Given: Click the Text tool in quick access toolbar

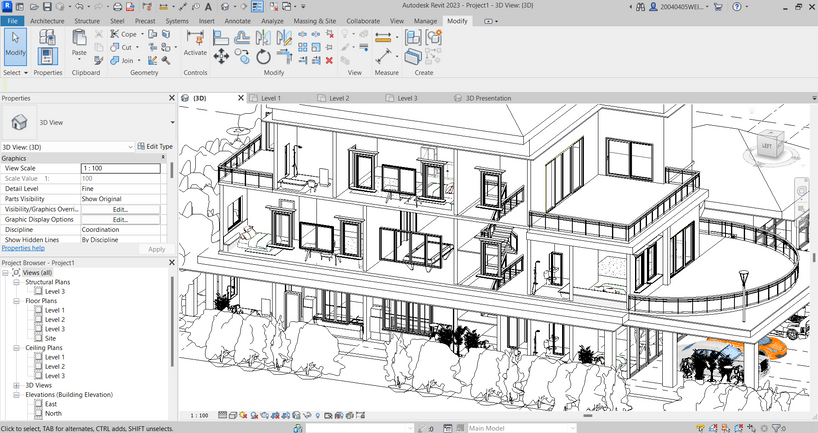Looking at the screenshot, I should (208, 7).
